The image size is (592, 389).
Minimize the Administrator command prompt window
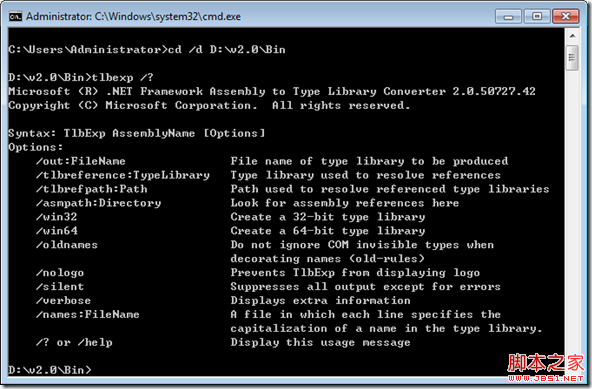click(x=508, y=17)
